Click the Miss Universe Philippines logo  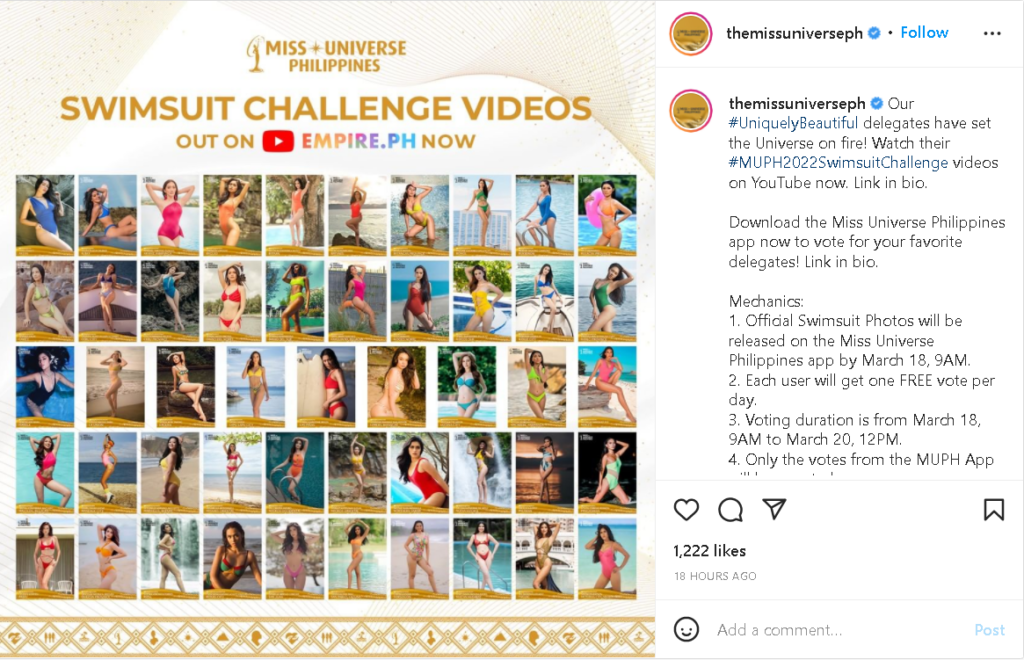point(326,54)
